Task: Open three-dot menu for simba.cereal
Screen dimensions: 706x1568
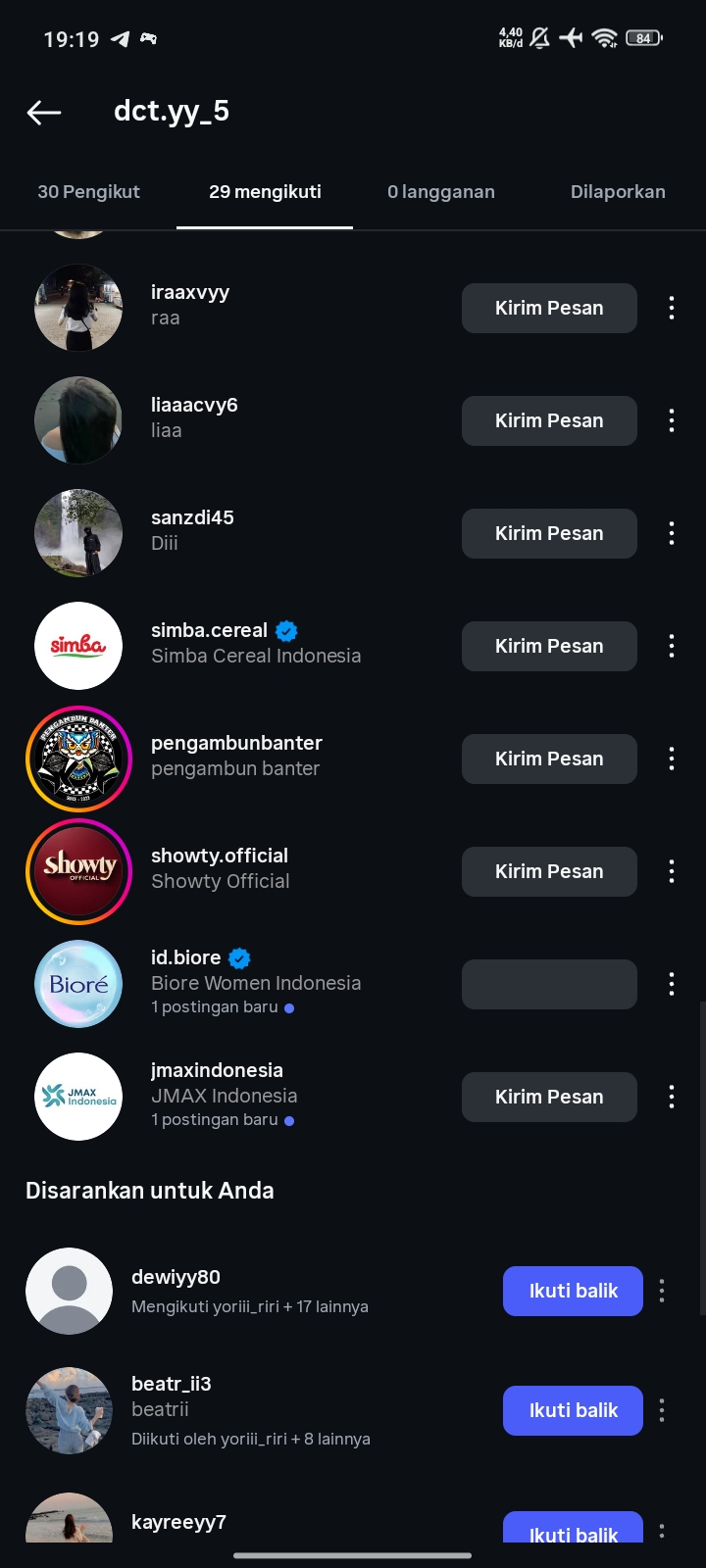Action: click(672, 646)
